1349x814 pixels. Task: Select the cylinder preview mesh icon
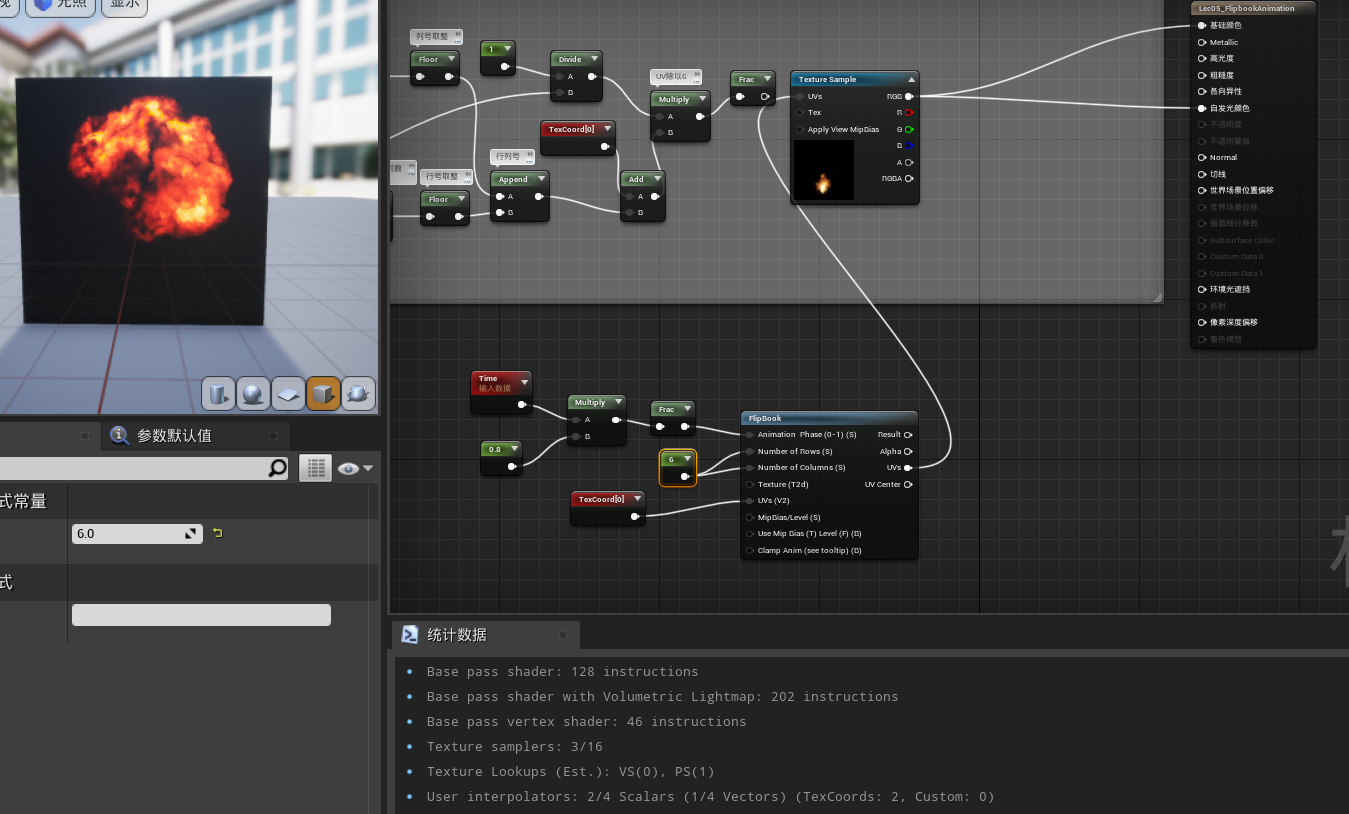(217, 394)
